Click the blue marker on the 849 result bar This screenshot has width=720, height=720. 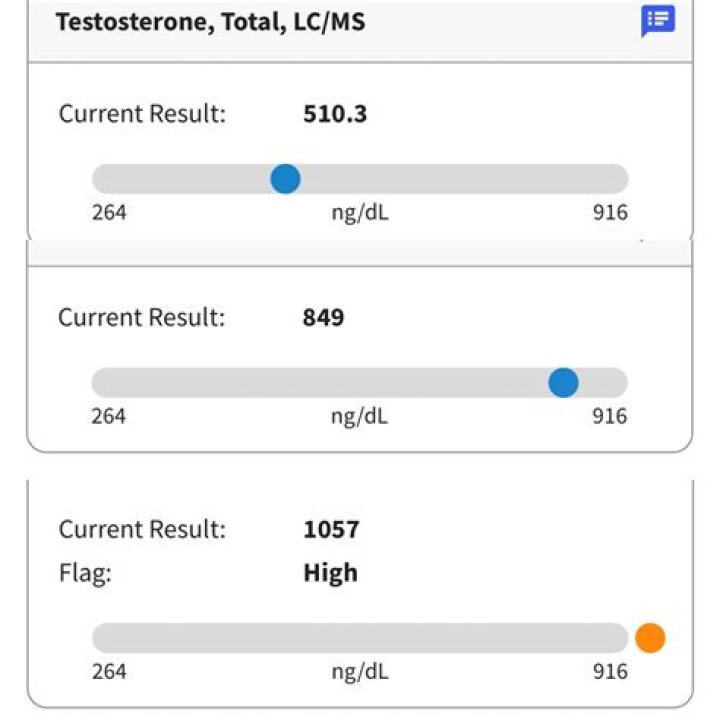coord(563,382)
